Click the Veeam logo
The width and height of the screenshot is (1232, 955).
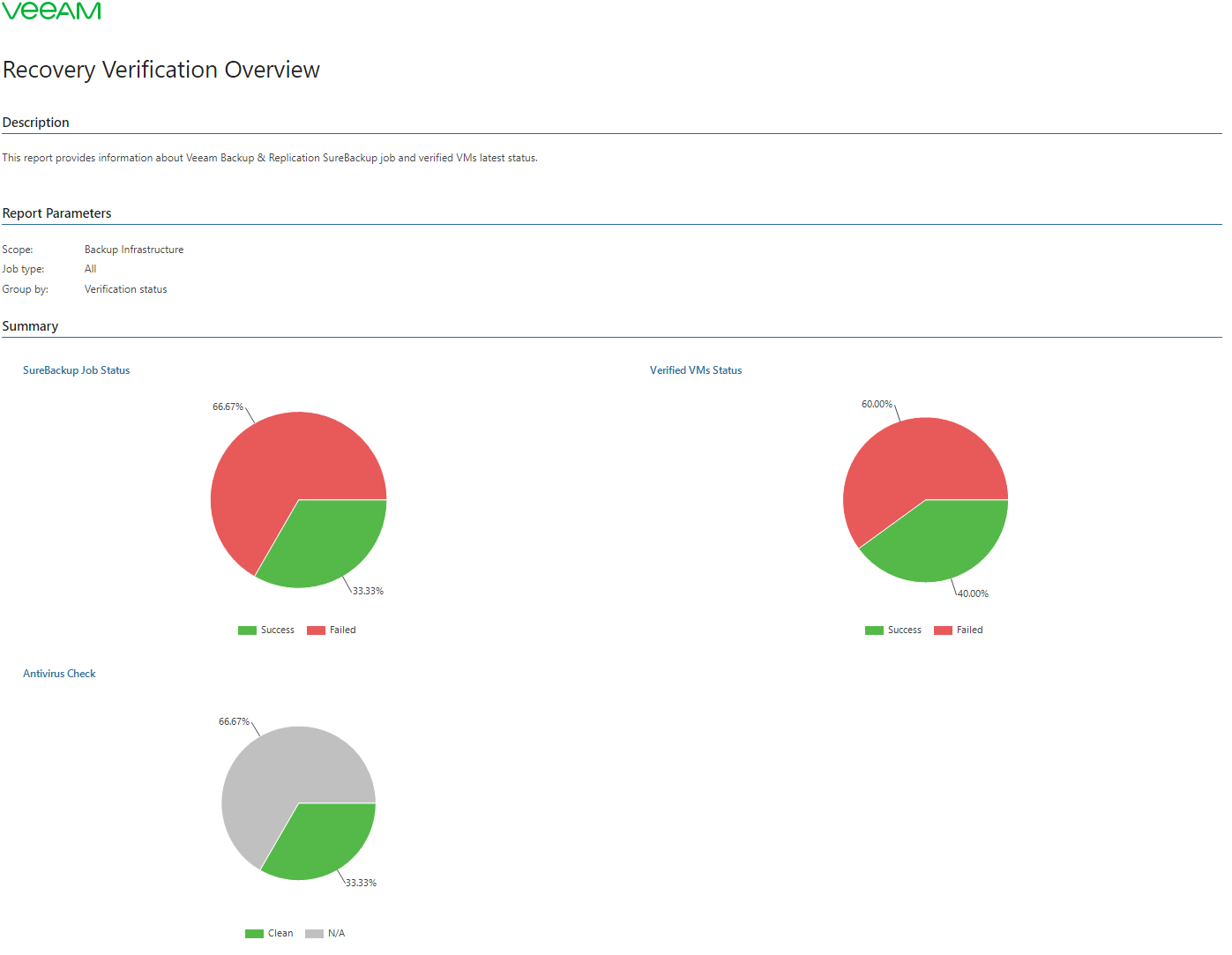pyautogui.click(x=51, y=10)
